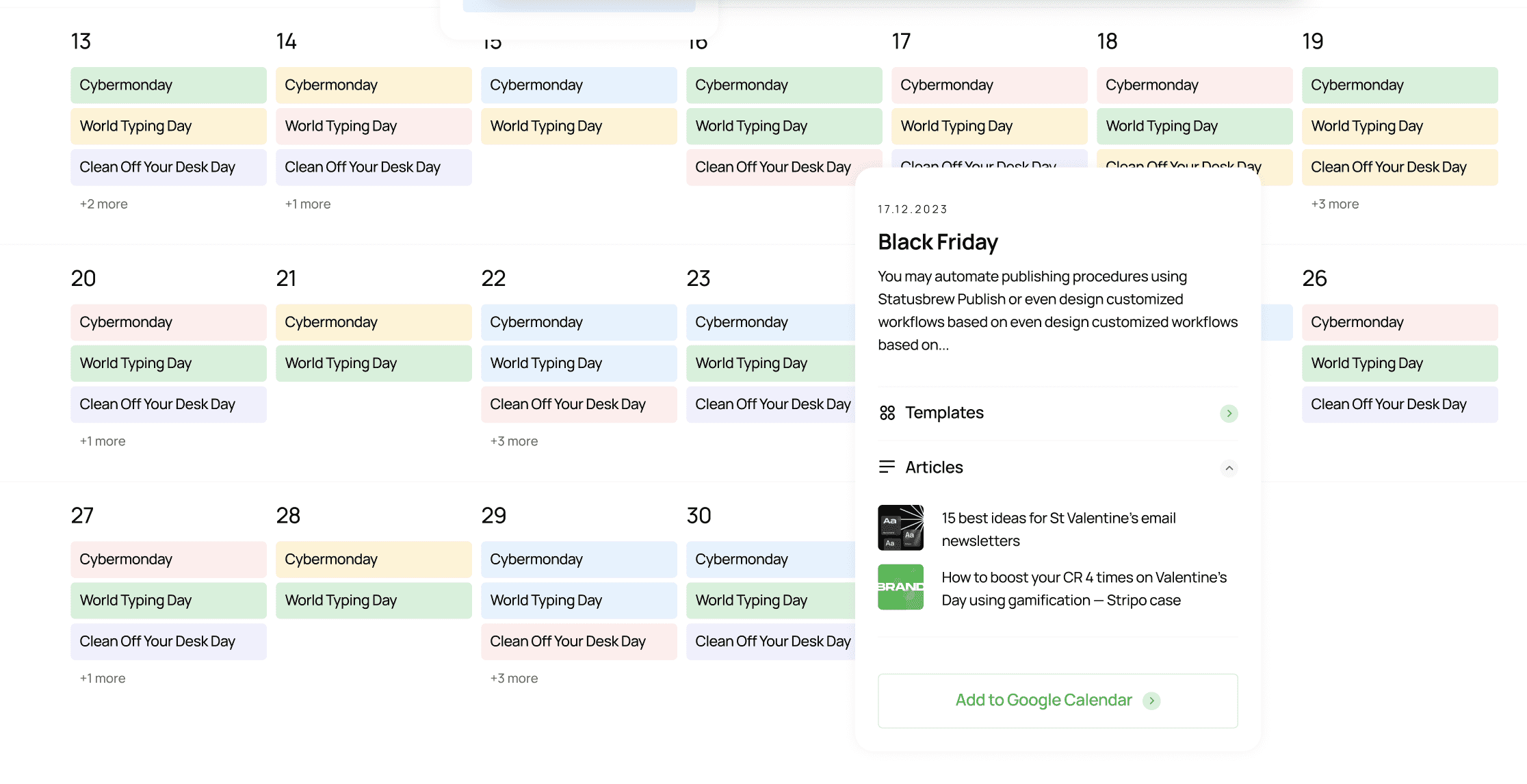
Task: Click the St Valentine's article thumbnail
Action: [x=900, y=527]
